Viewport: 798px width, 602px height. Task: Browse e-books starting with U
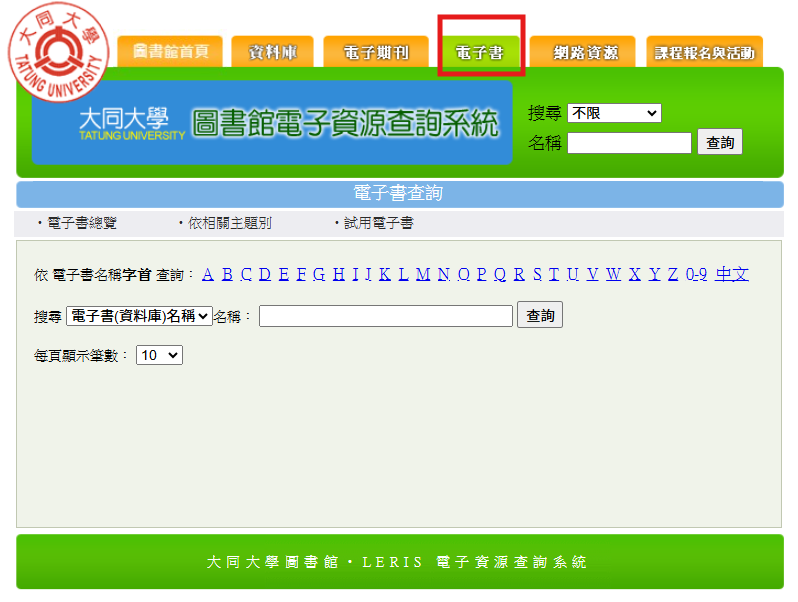pos(573,274)
